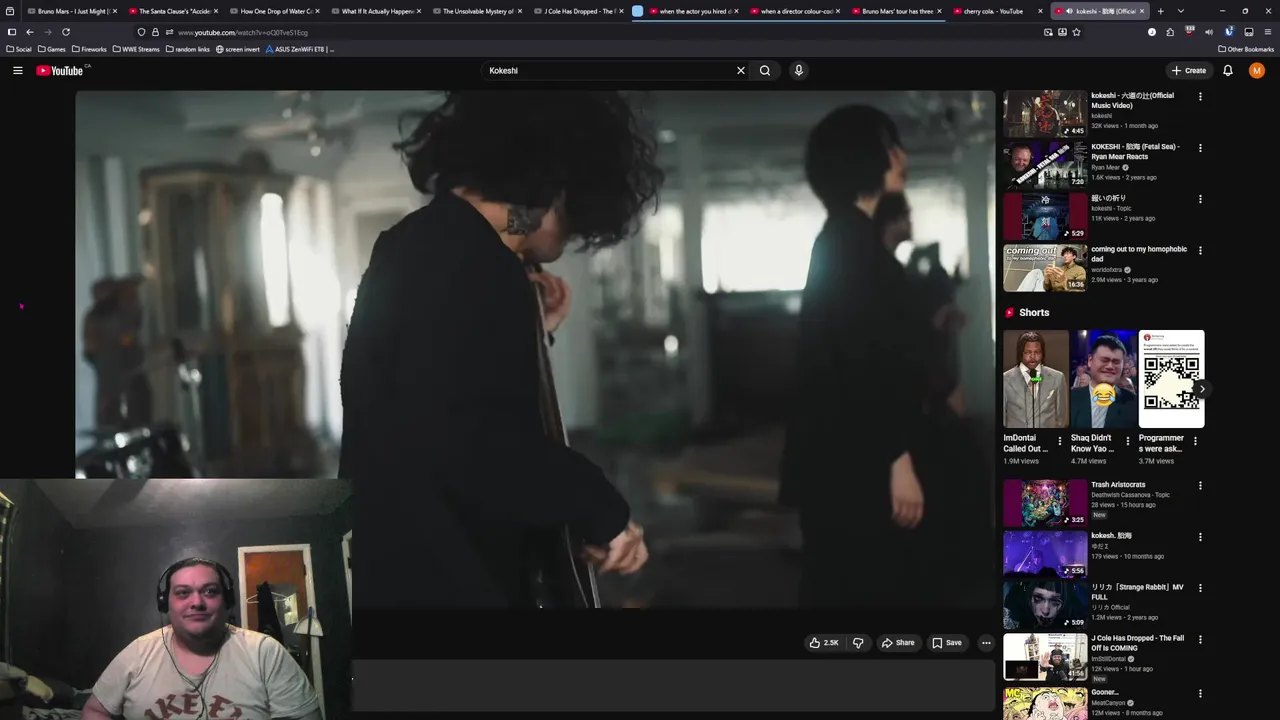1280x720 pixels.
Task: Open options for coming out video
Action: point(1200,250)
